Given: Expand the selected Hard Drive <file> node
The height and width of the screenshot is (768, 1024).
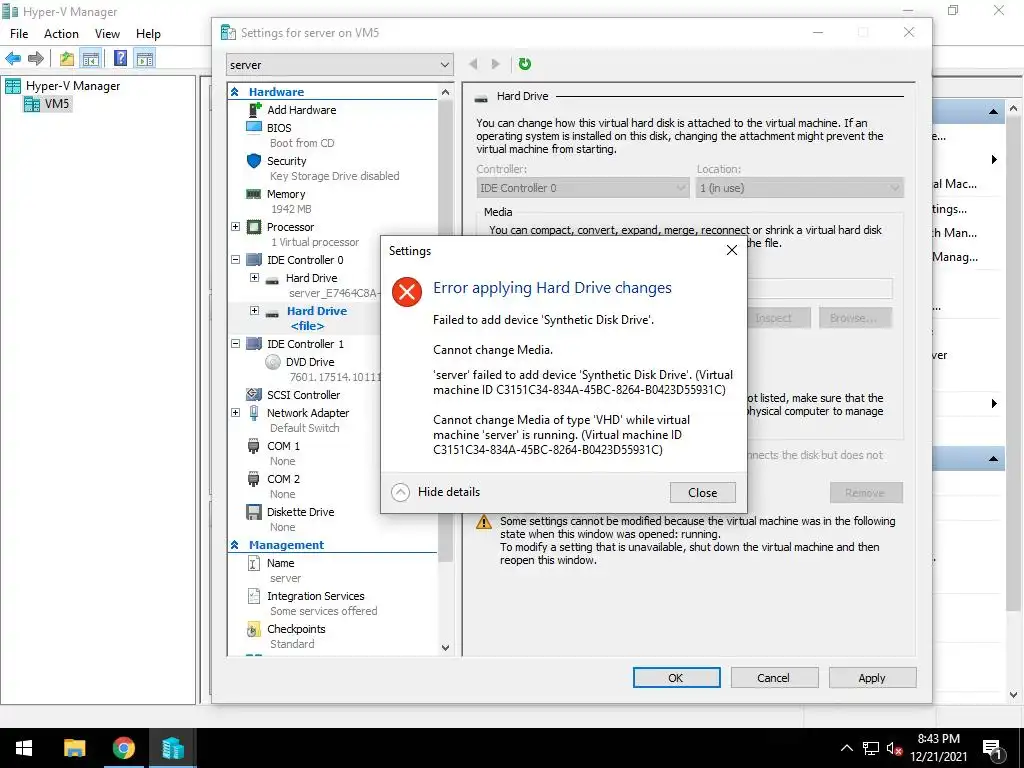Looking at the screenshot, I should point(255,311).
